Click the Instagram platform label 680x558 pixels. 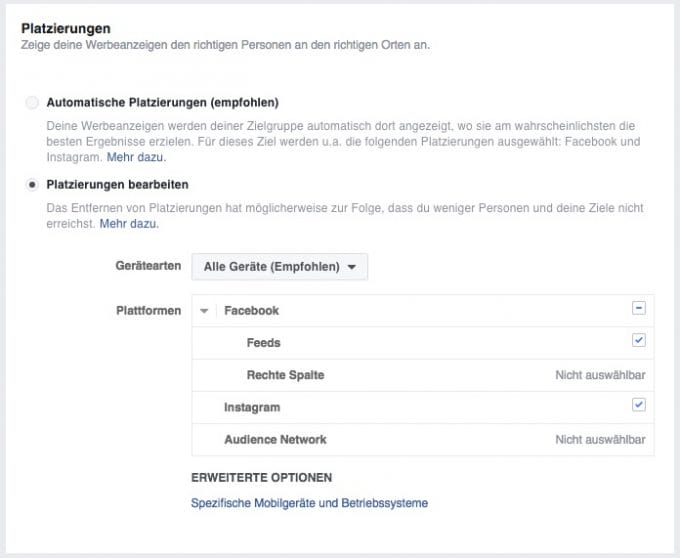pyautogui.click(x=251, y=407)
